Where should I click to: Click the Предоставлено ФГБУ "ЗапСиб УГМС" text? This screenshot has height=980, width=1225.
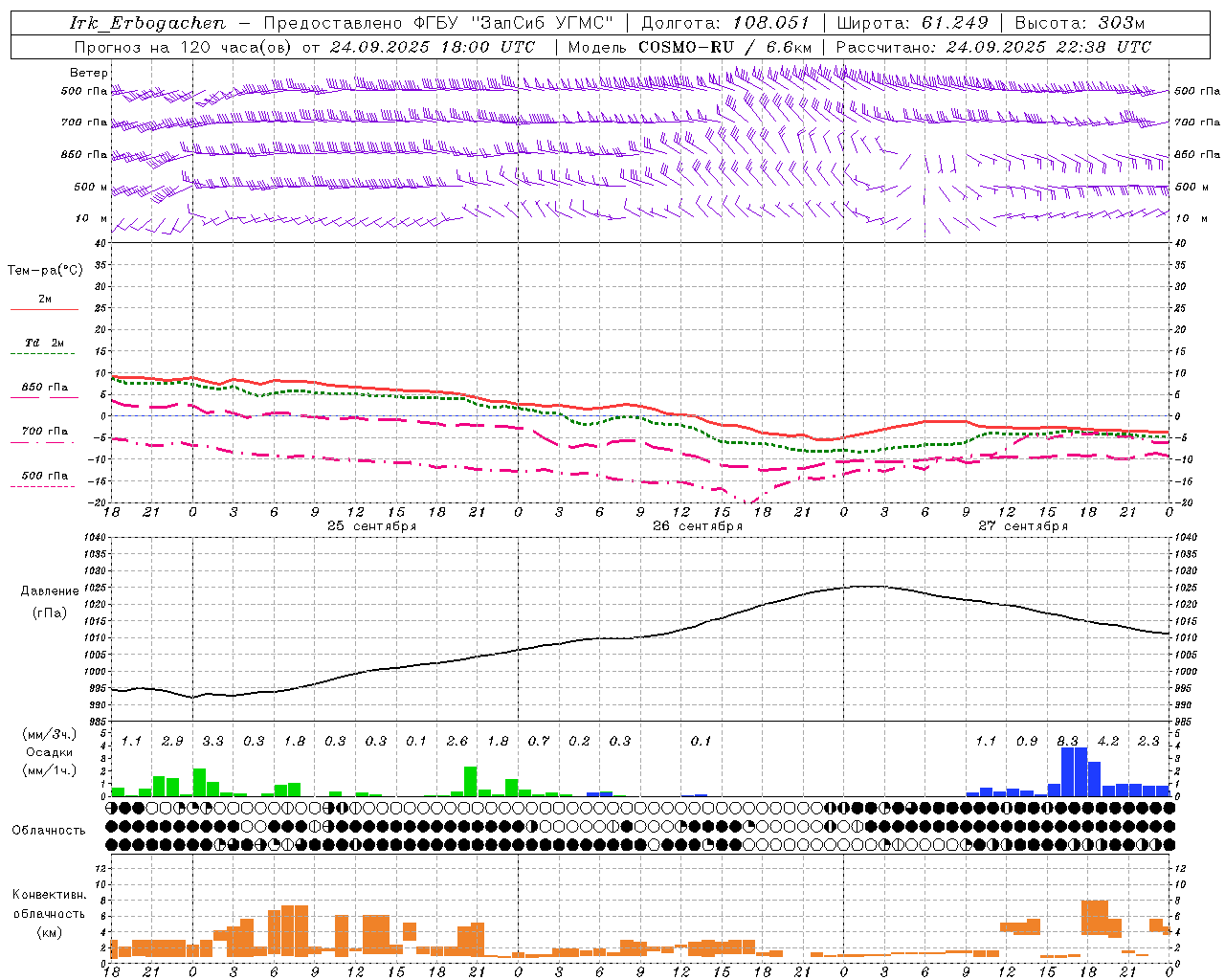[437, 23]
